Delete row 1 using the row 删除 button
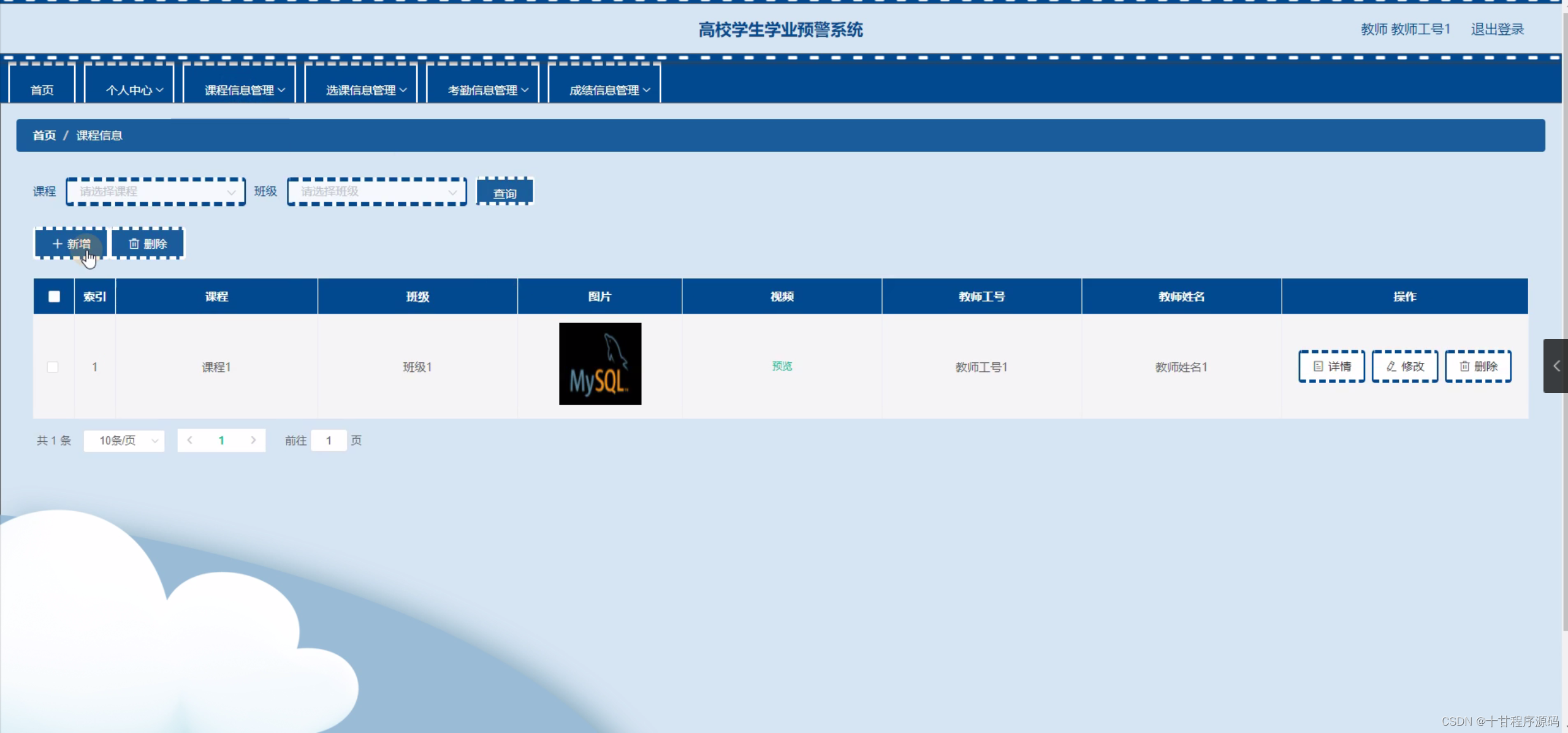Screen dimensions: 1568x733 1478,366
